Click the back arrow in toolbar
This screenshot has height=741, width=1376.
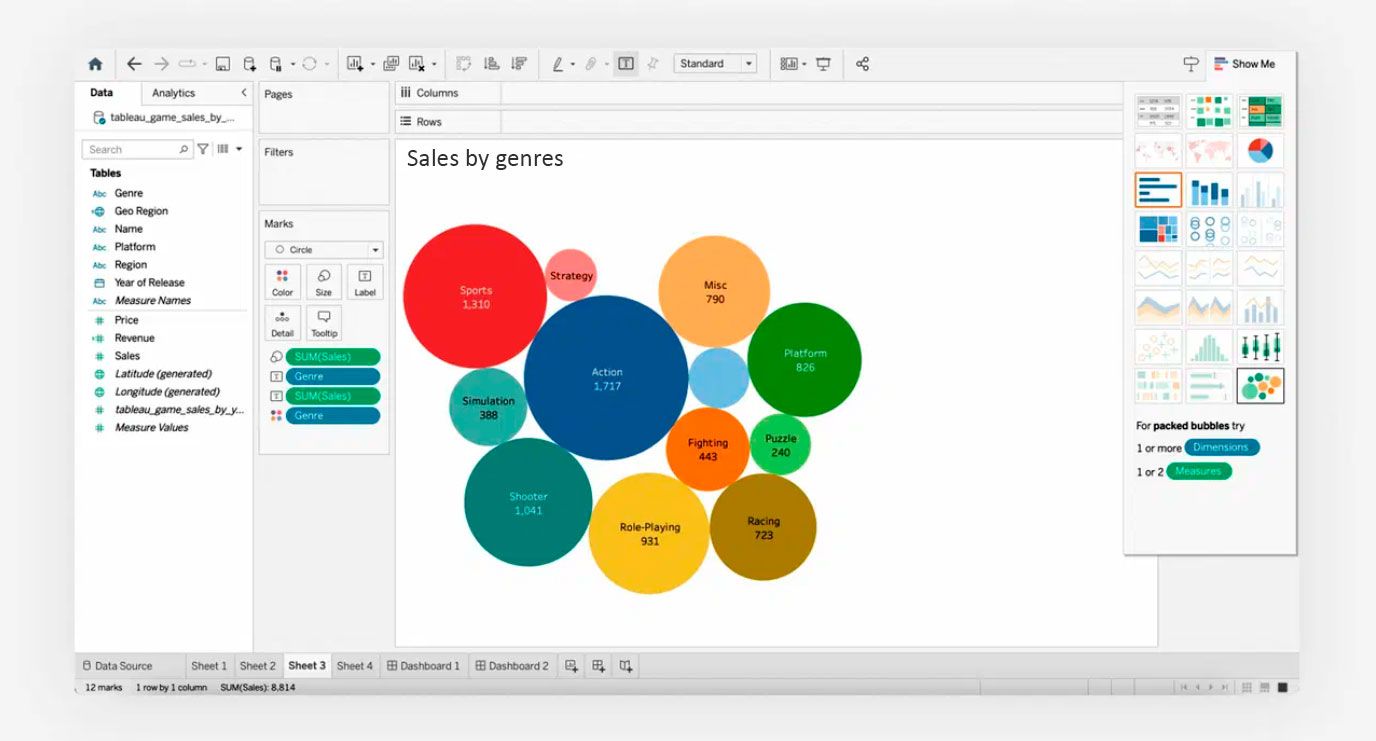tap(134, 64)
